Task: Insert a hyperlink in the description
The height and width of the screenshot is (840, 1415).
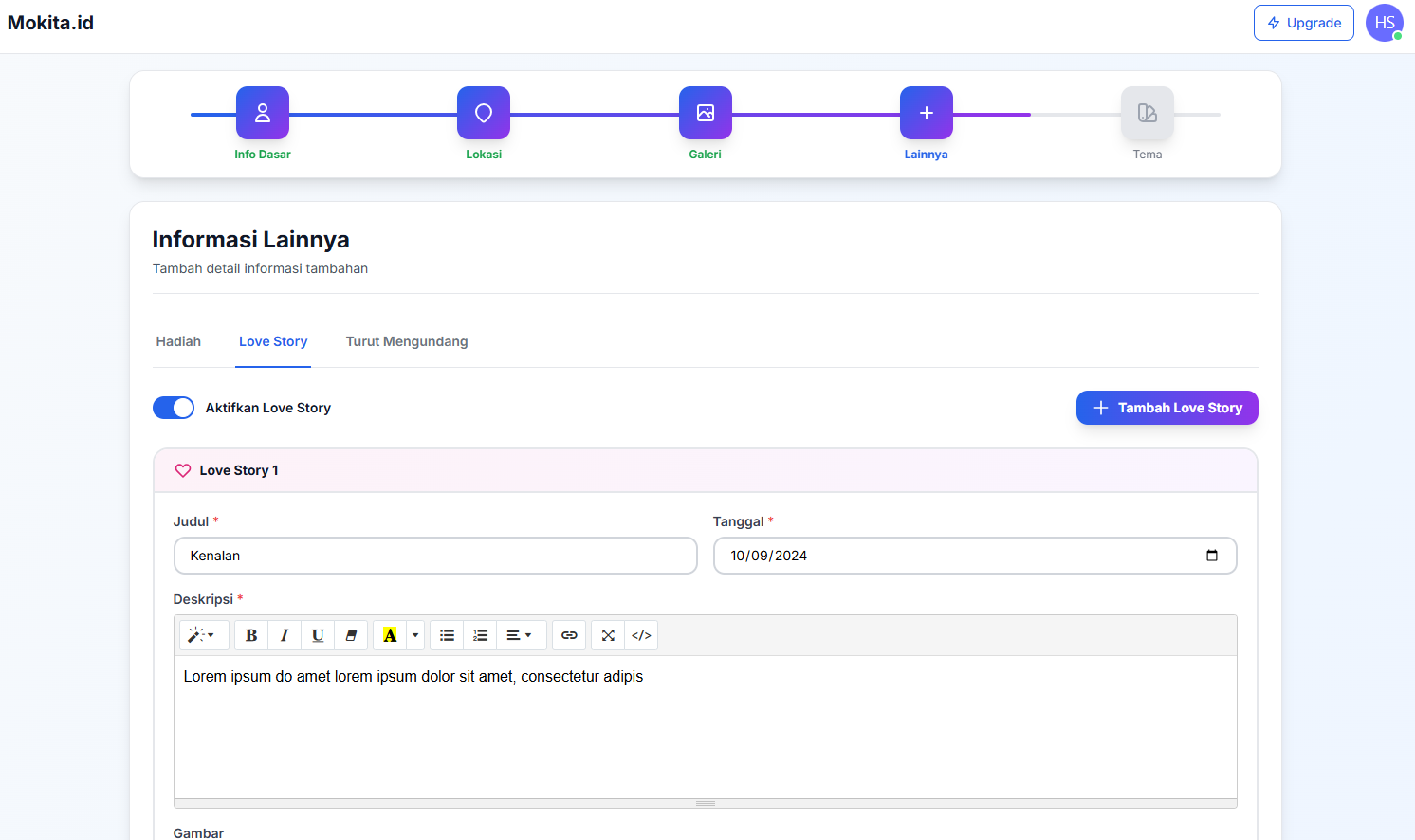Action: tap(569, 635)
